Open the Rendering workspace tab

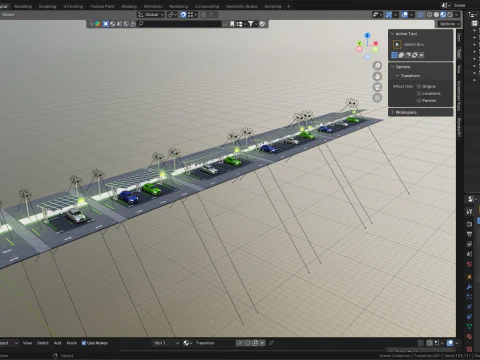click(178, 6)
